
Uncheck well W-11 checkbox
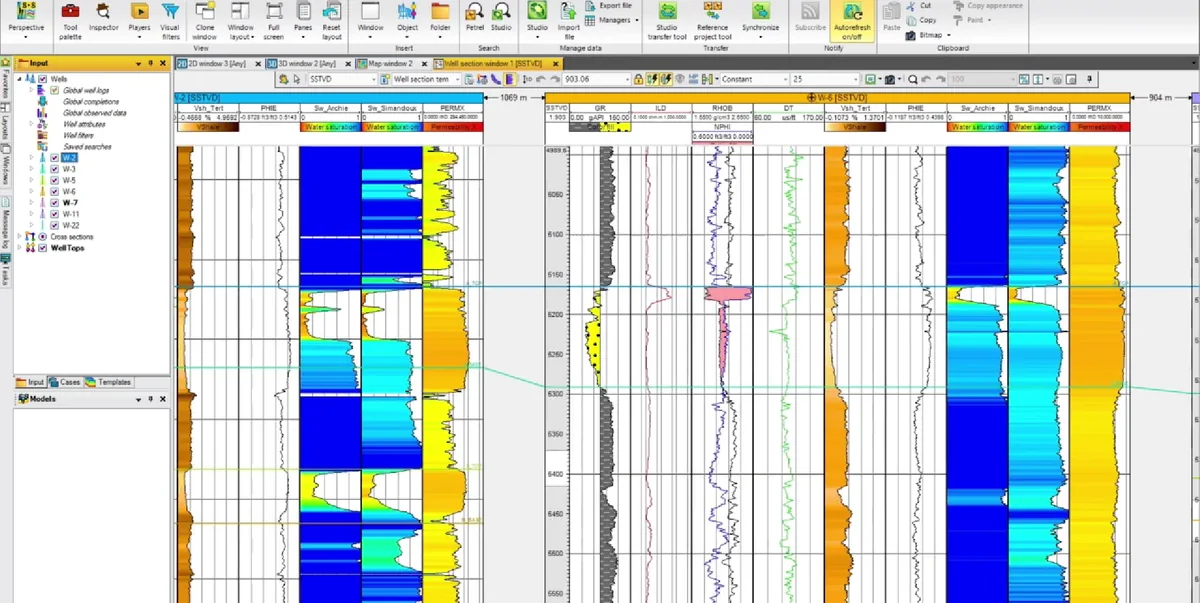point(55,213)
